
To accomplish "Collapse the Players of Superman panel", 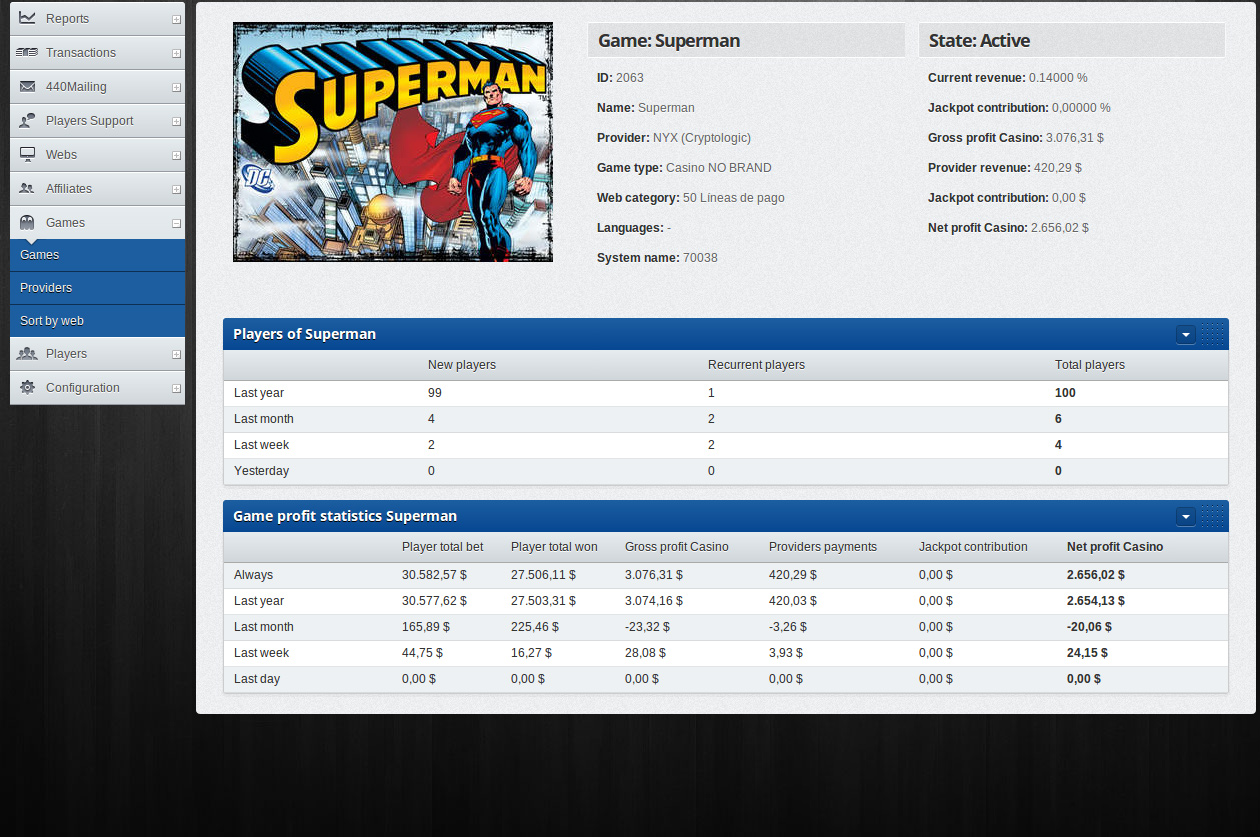I will (1186, 335).
